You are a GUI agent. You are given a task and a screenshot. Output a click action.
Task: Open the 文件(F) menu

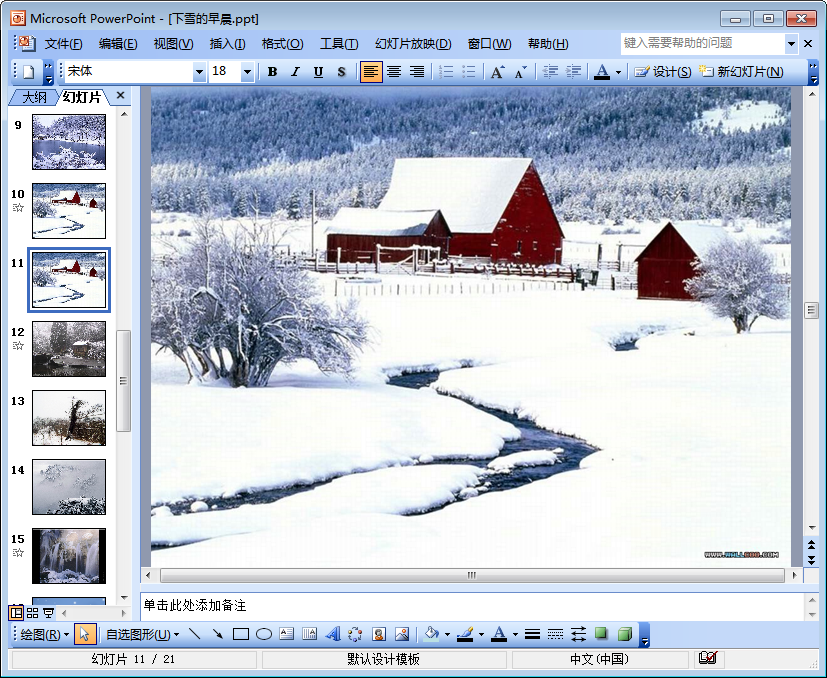coord(63,44)
